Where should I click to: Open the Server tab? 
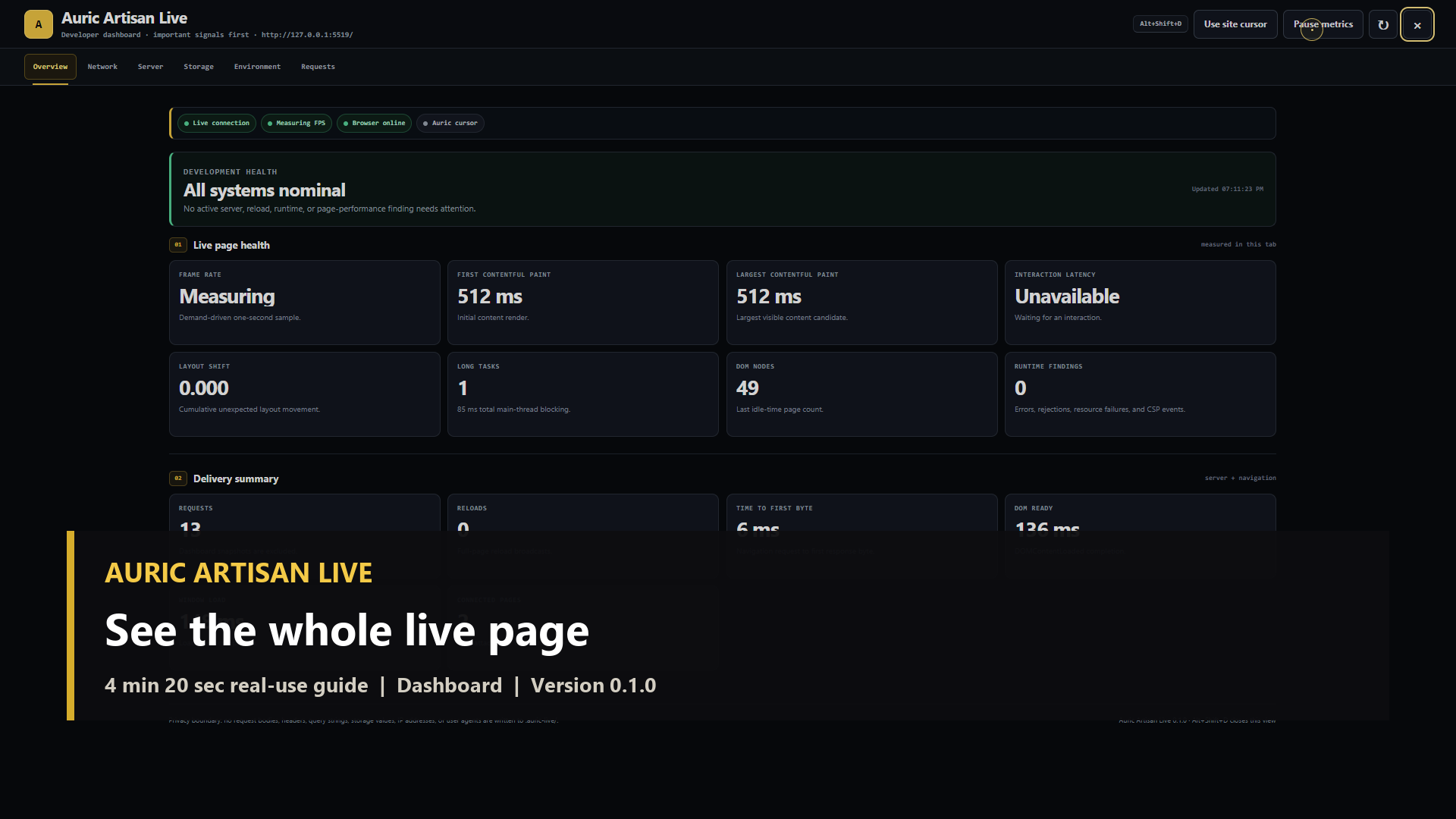(150, 67)
